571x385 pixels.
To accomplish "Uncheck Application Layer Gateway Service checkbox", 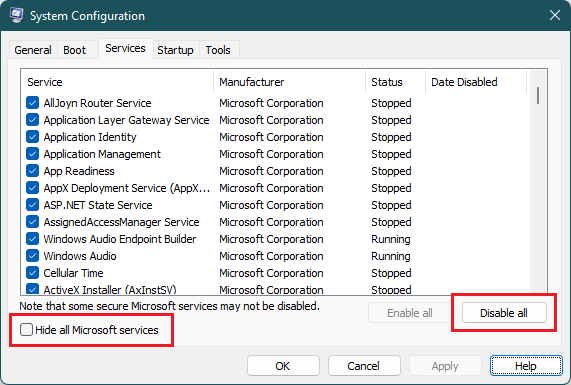I will coord(32,120).
